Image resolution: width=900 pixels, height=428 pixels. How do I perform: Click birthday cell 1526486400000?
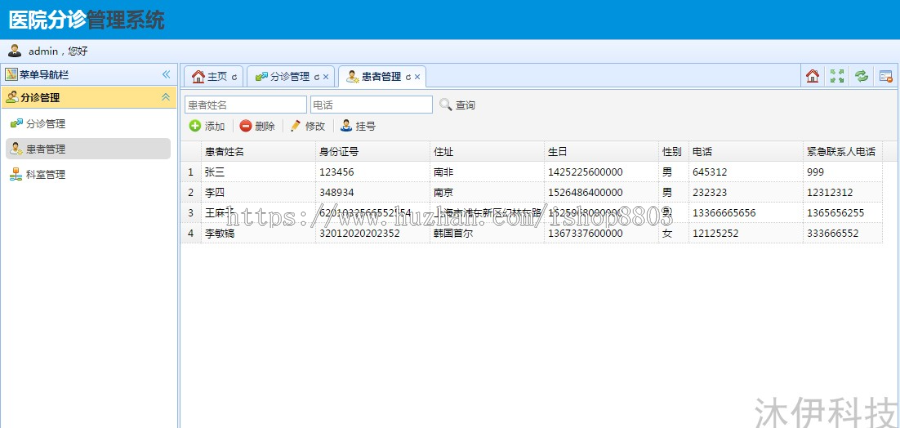click(602, 192)
